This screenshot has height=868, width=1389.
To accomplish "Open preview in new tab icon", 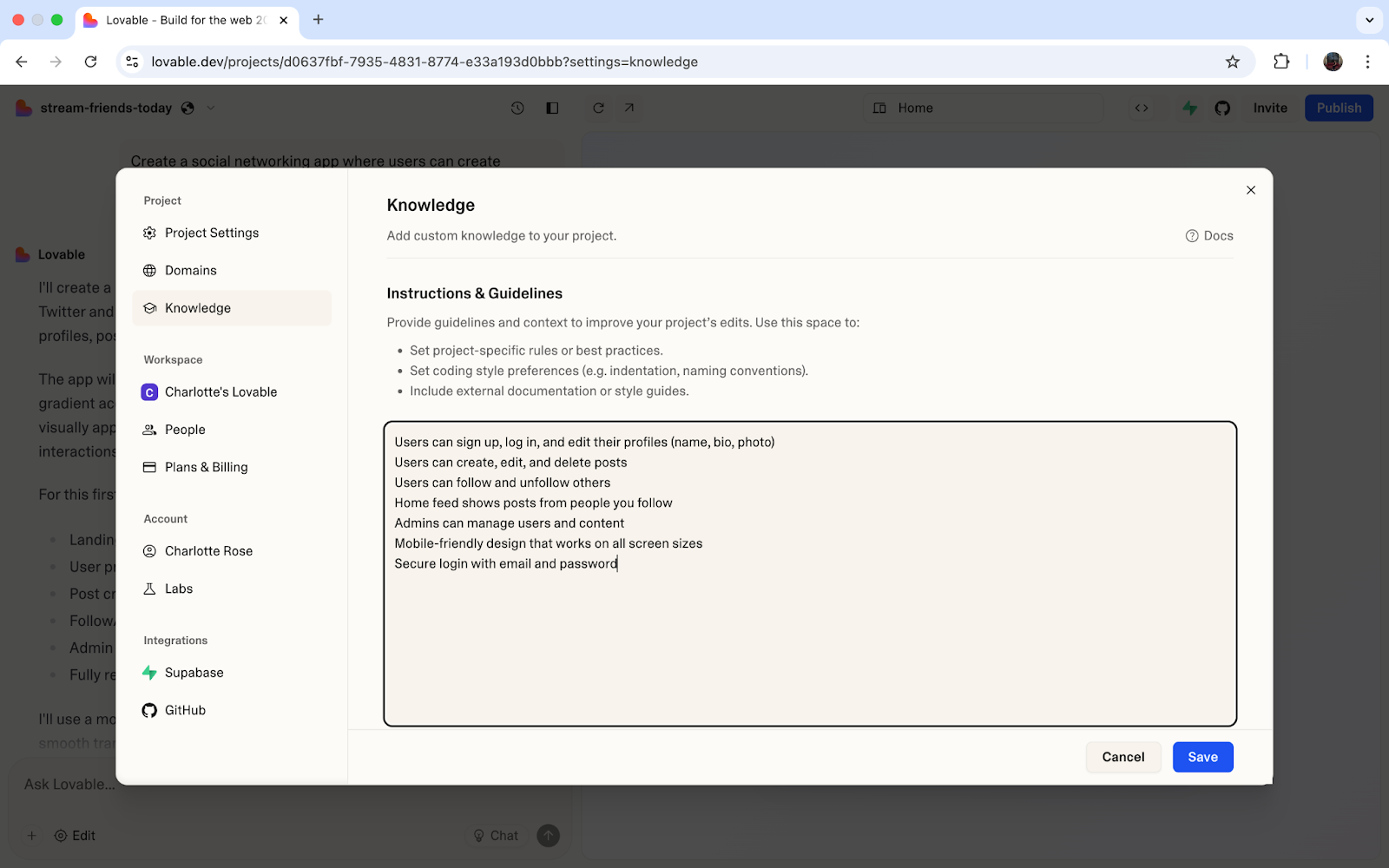I will [629, 108].
